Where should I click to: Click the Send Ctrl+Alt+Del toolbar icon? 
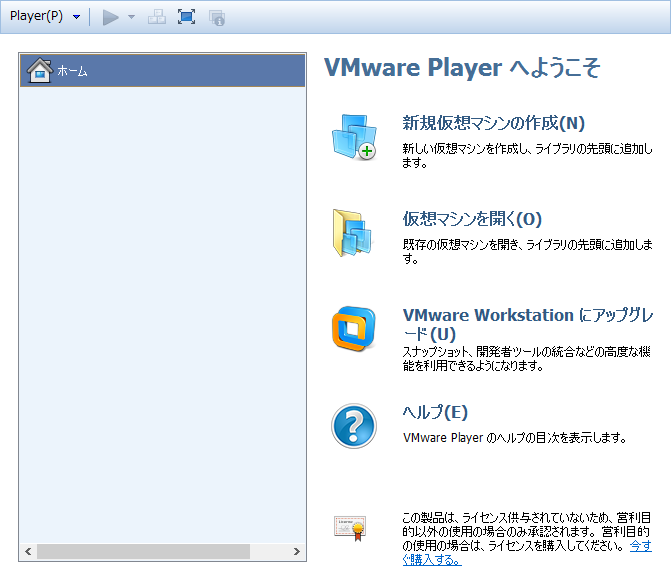(157, 17)
